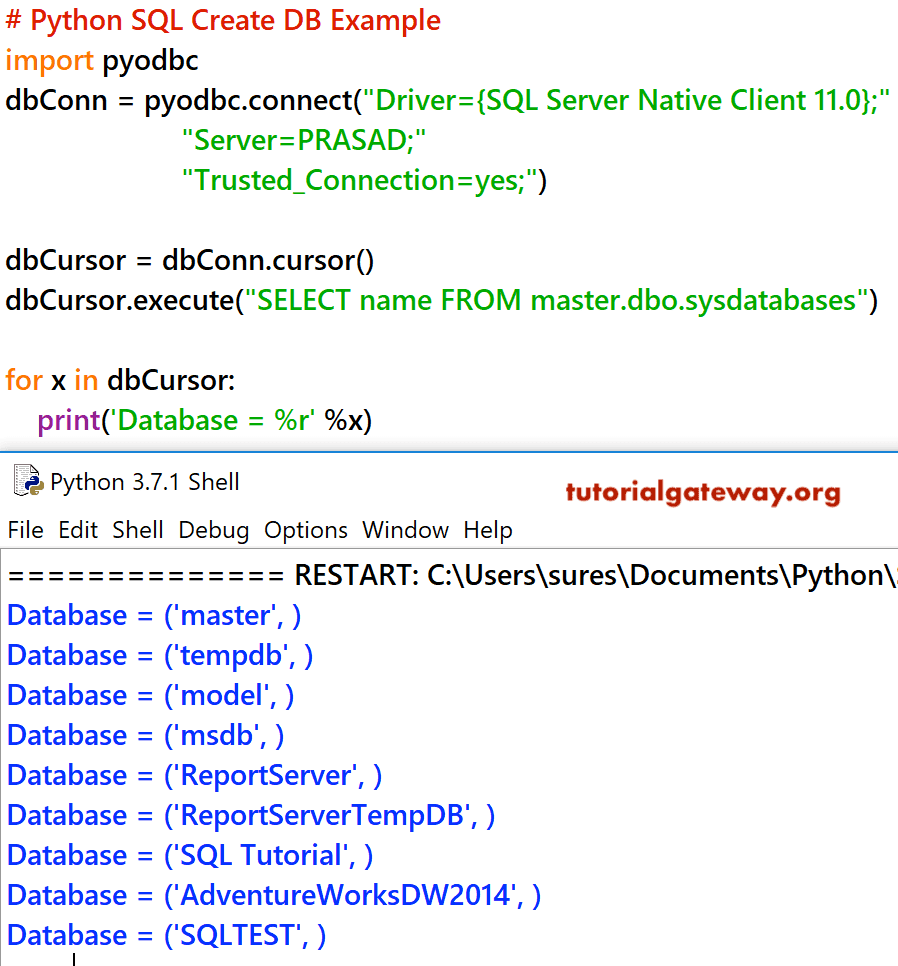Click the blinking cursor on the shell input line
The image size is (898, 966).
tap(73, 958)
